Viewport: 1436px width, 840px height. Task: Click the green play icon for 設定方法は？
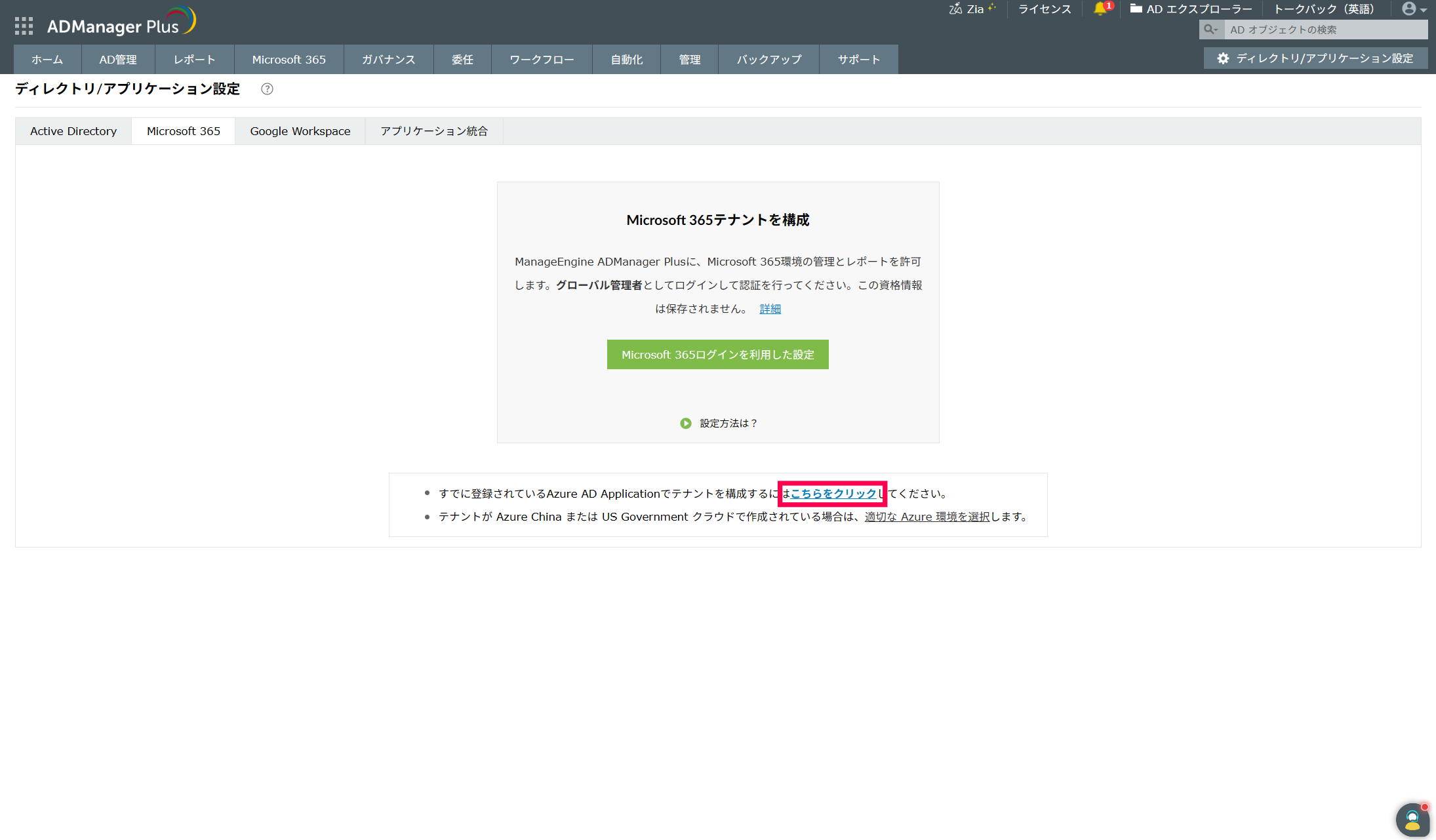click(686, 424)
